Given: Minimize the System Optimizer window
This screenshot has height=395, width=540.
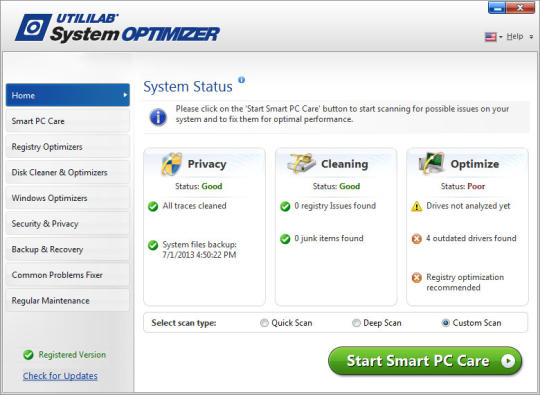Looking at the screenshot, I should coord(497,8).
